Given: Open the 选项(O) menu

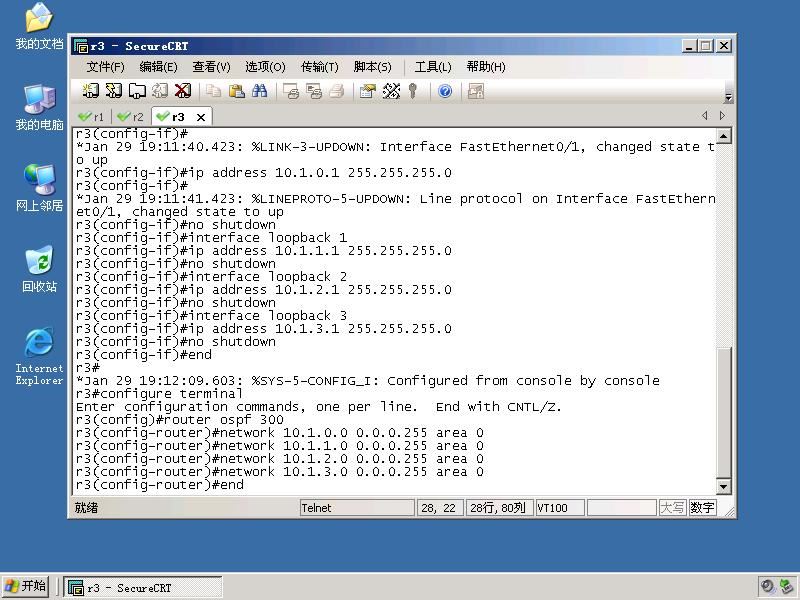Looking at the screenshot, I should (x=265, y=67).
